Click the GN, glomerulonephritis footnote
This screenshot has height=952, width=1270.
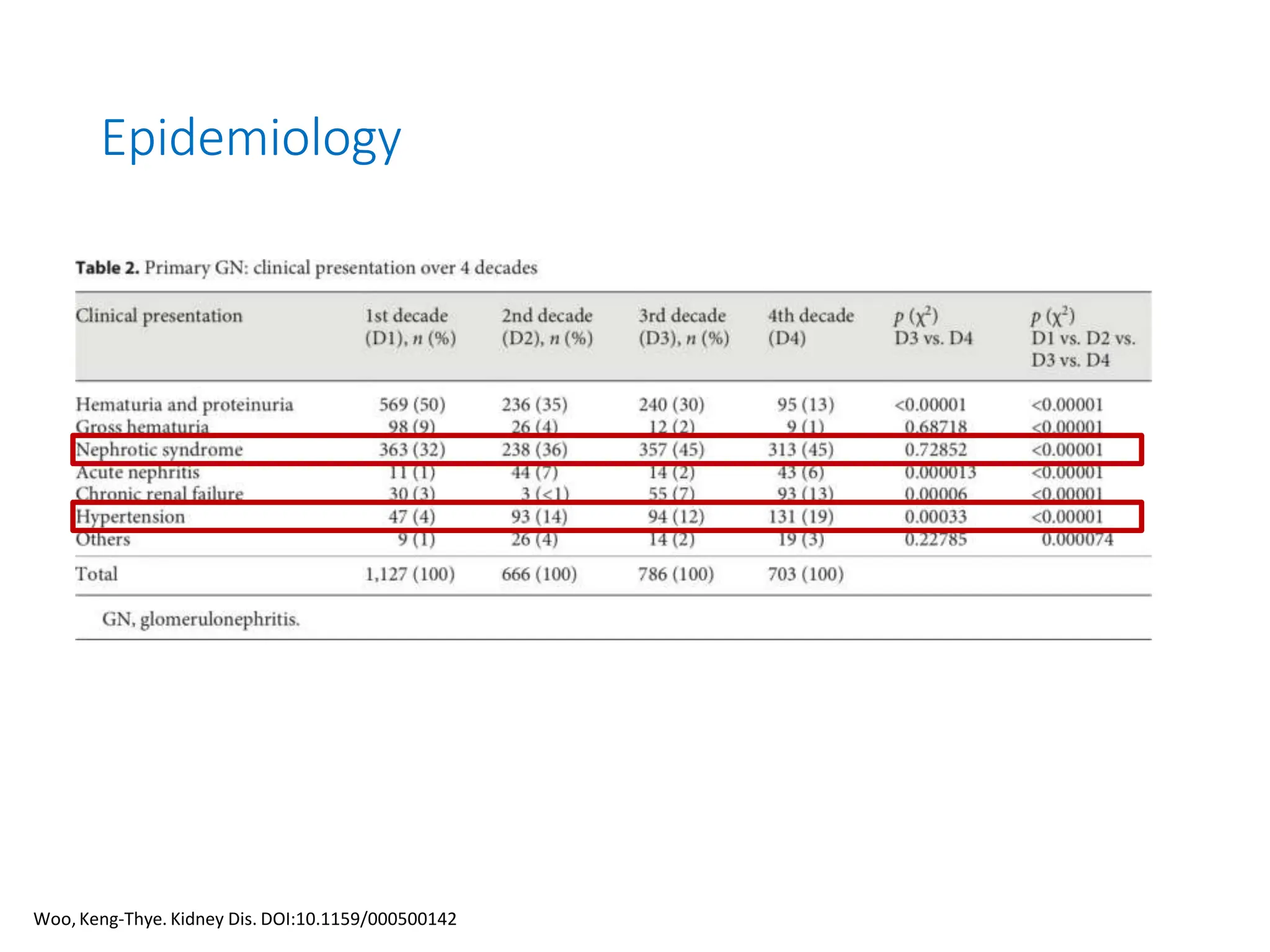(x=201, y=619)
